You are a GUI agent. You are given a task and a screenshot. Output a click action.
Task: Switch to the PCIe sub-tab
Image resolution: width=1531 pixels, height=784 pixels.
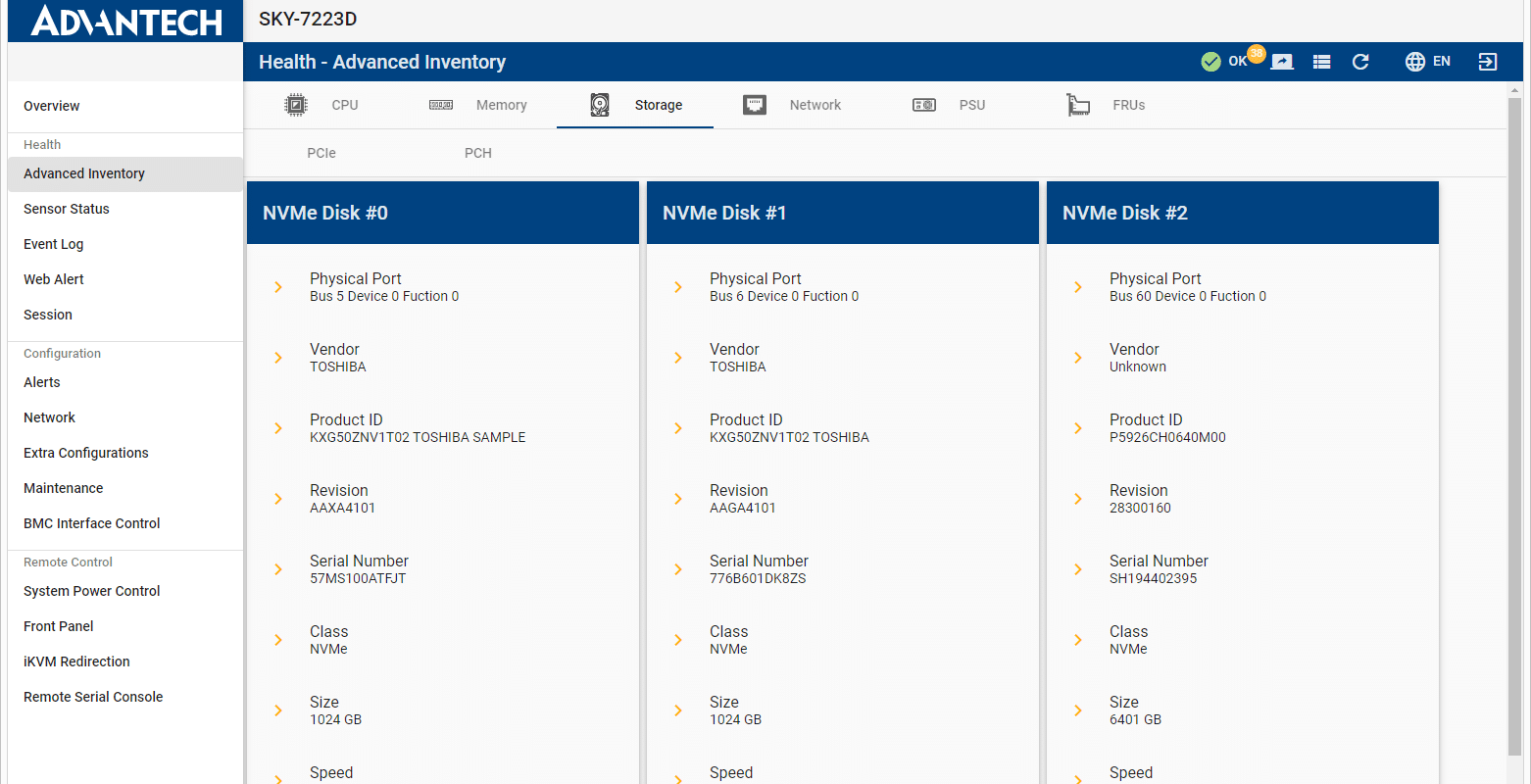321,153
